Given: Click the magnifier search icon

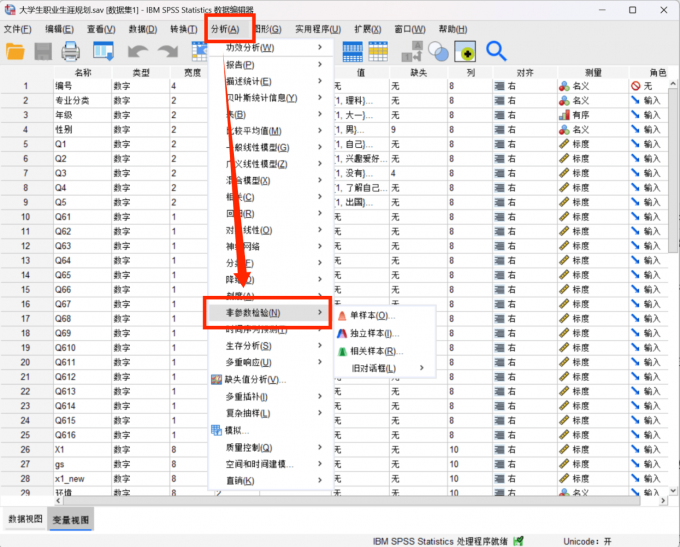Looking at the screenshot, I should (496, 51).
